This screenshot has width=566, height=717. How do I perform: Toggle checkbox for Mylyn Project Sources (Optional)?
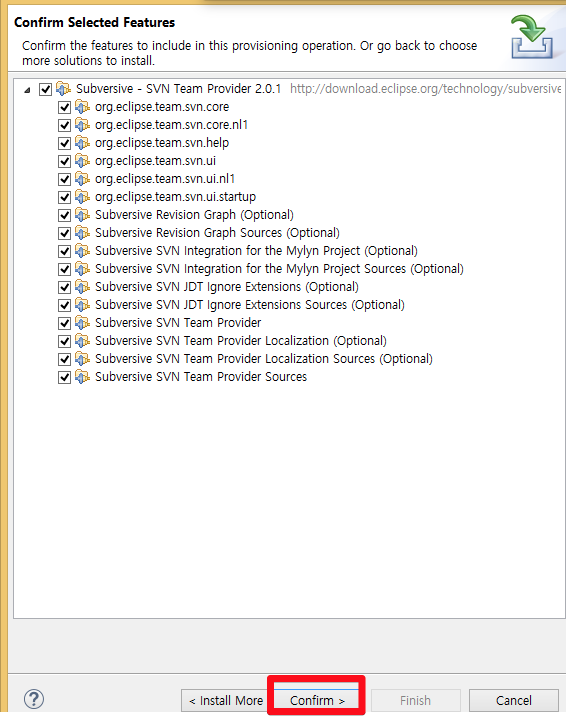pos(64,269)
